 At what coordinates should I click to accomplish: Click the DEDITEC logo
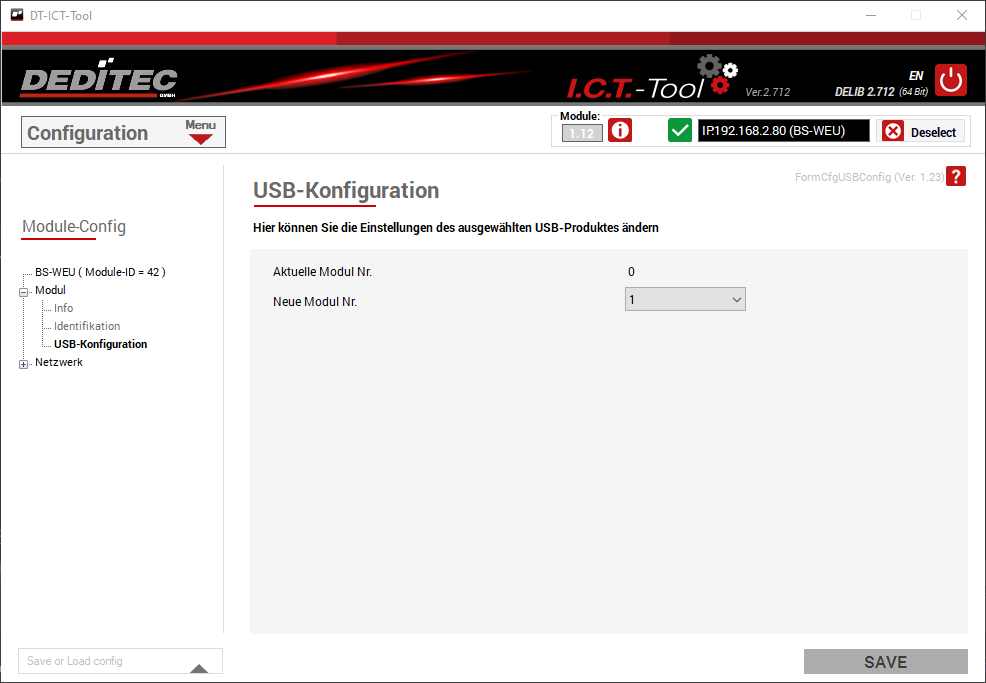98,81
